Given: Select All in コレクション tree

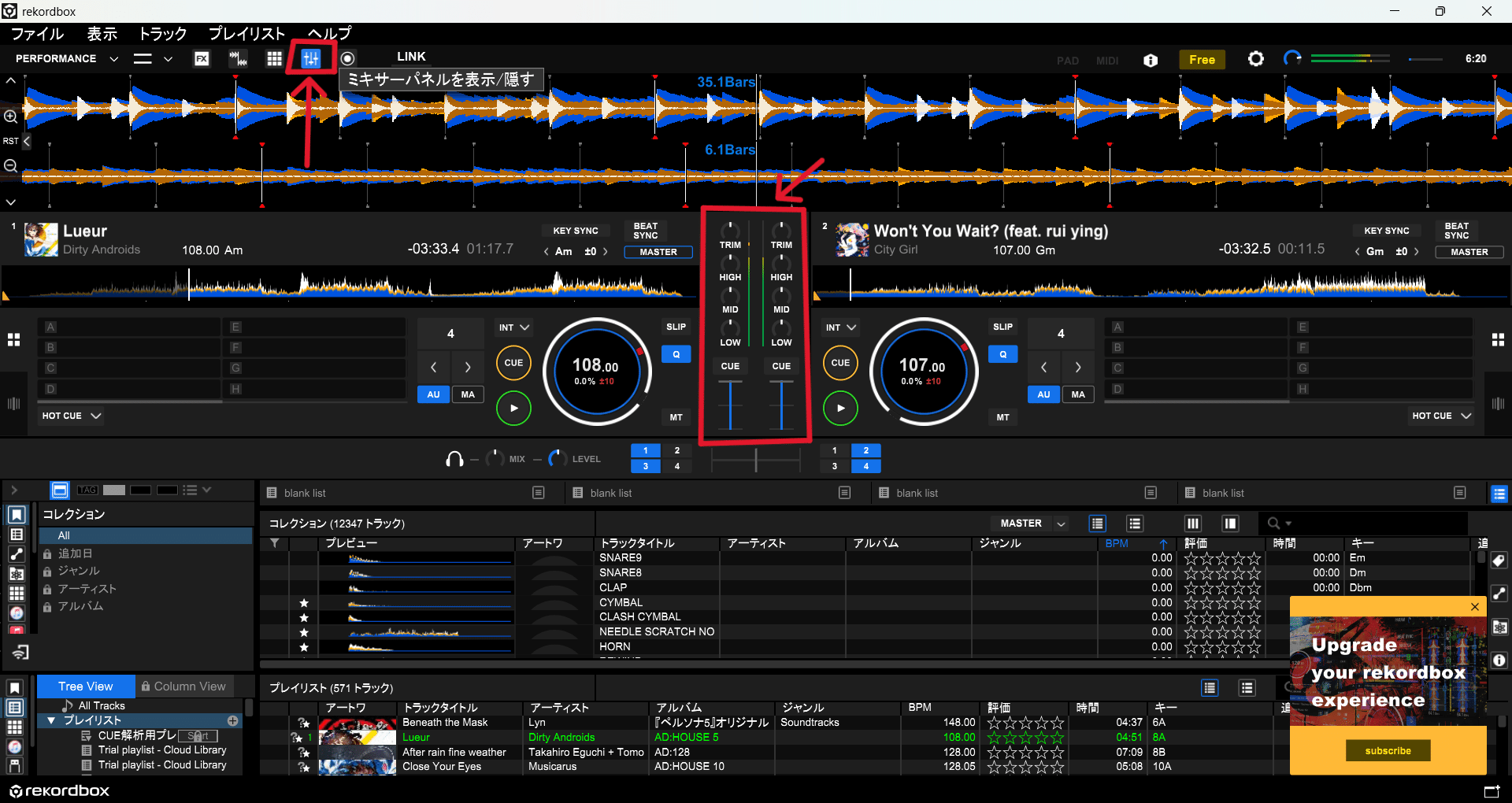Looking at the screenshot, I should [x=146, y=535].
